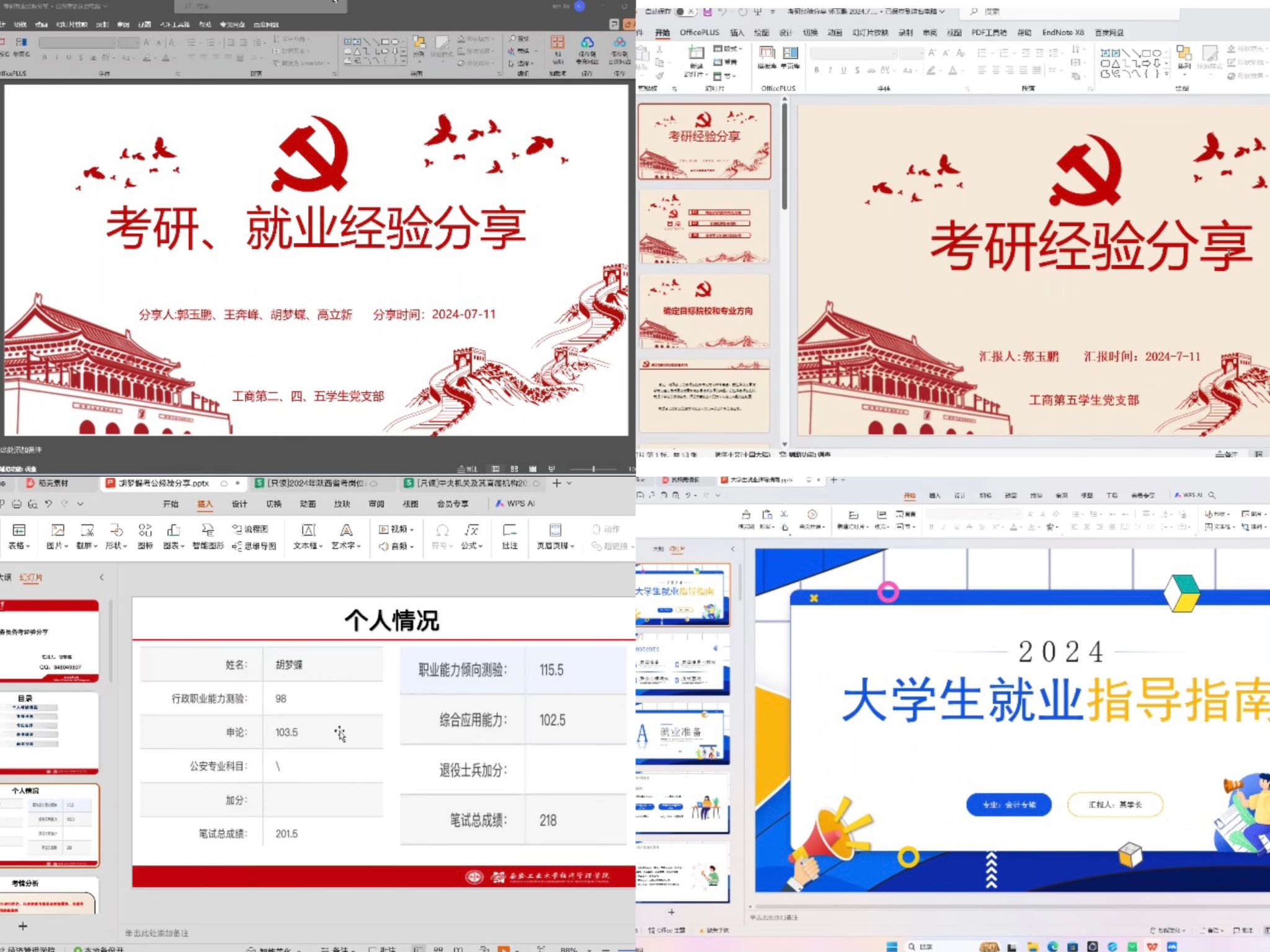1270x952 pixels.
Task: Click the WPS AI button
Action: point(515,504)
